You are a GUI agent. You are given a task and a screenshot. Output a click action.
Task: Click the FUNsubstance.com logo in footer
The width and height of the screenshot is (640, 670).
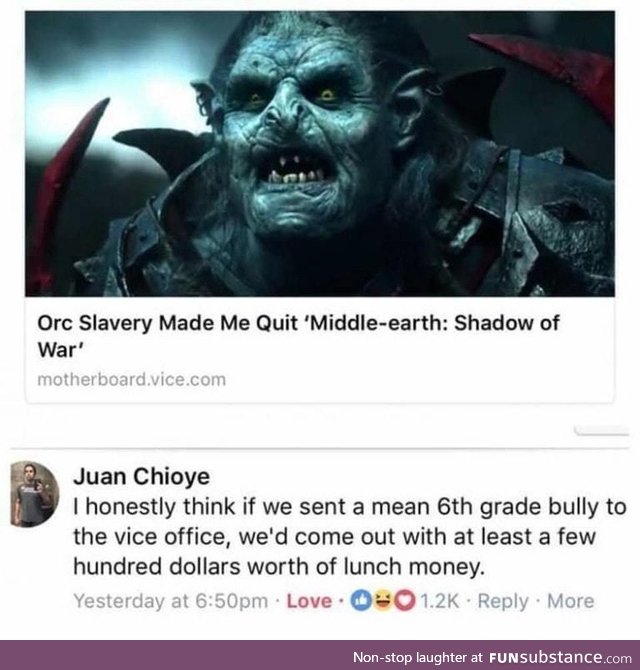click(x=561, y=657)
